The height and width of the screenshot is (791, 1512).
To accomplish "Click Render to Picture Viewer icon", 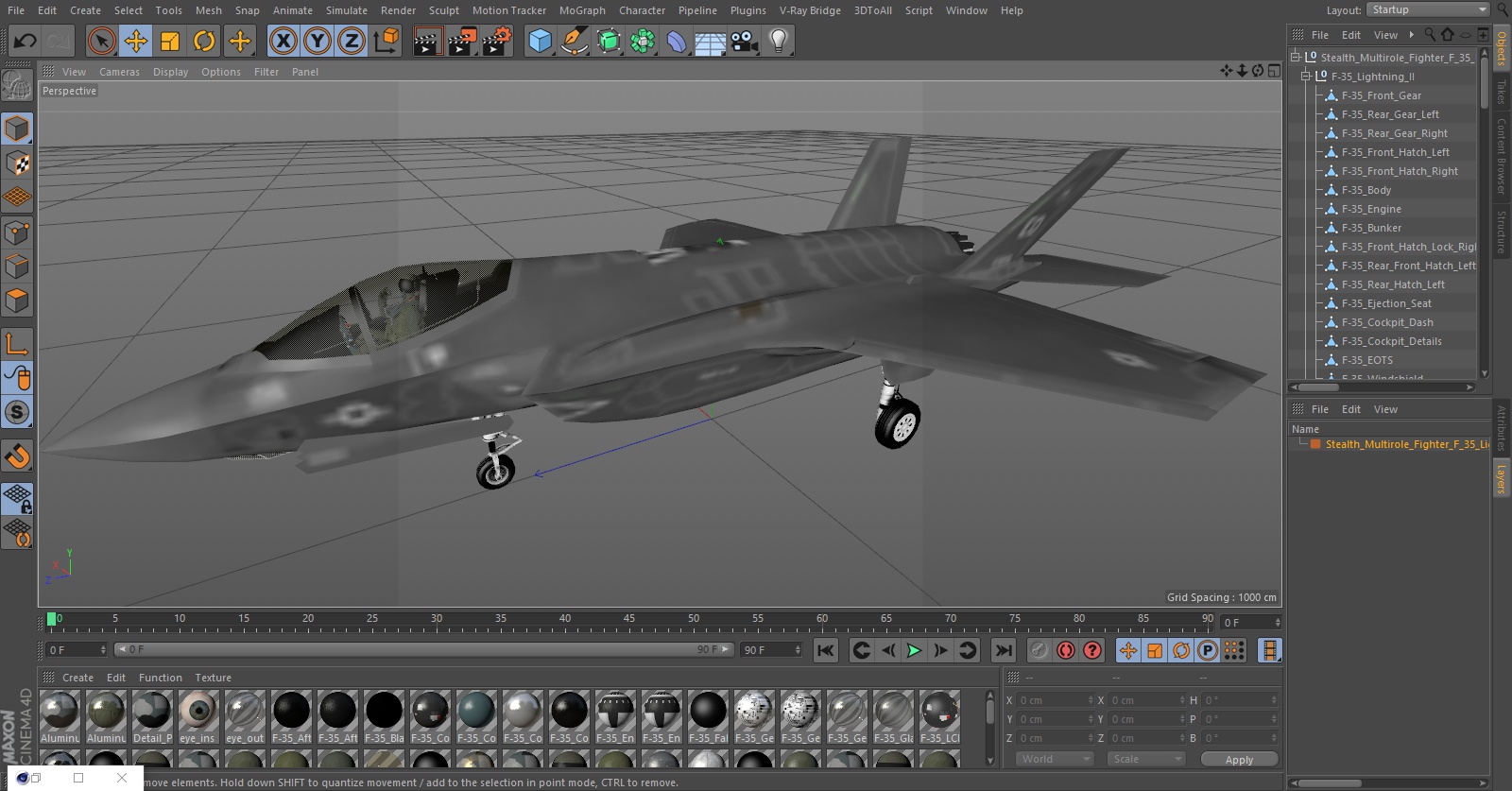I will (462, 41).
